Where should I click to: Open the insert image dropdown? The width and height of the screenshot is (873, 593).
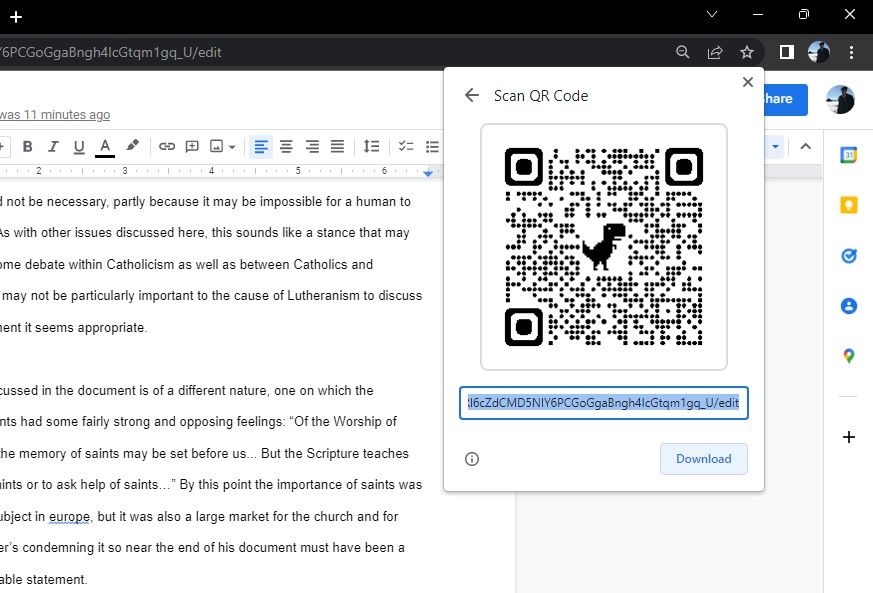click(230, 146)
